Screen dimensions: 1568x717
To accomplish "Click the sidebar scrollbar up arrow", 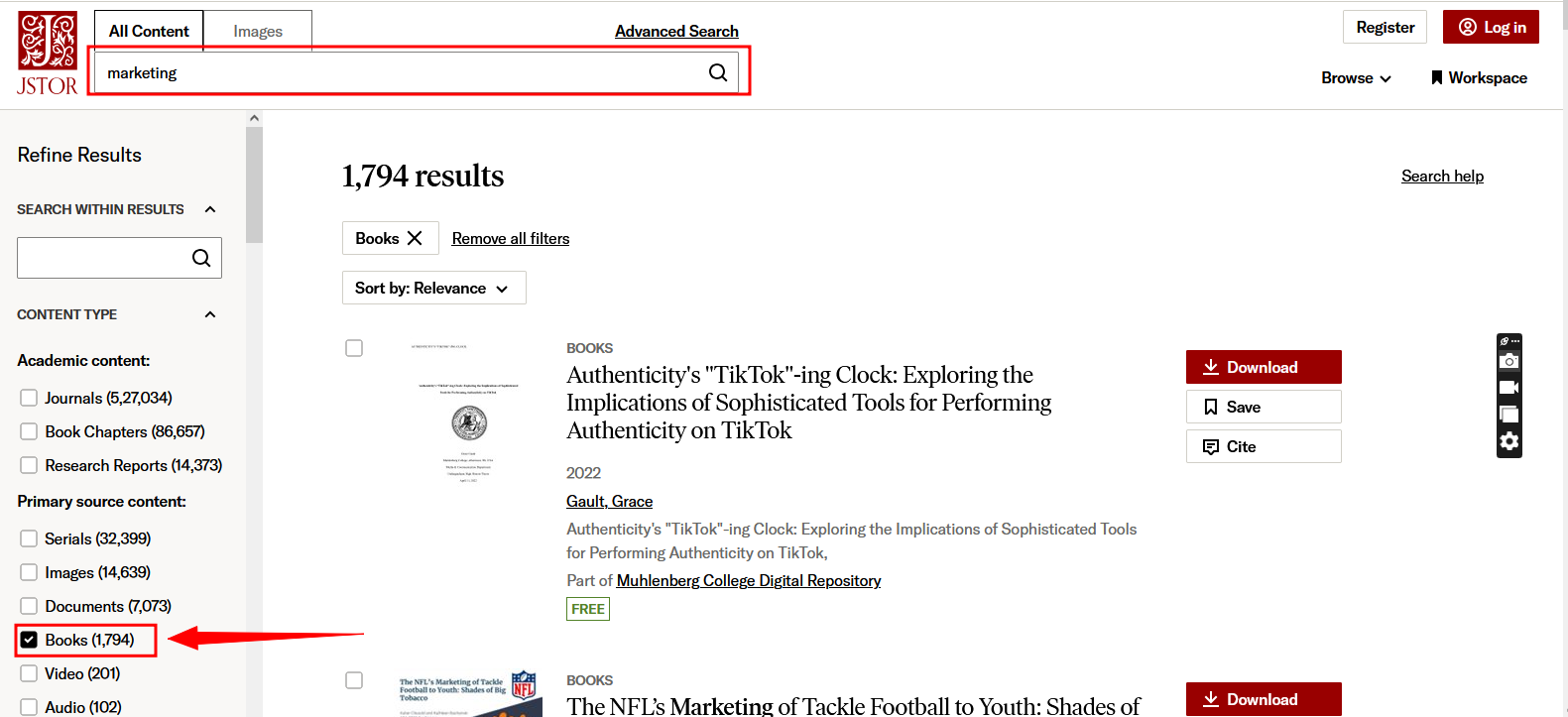I will click(254, 118).
